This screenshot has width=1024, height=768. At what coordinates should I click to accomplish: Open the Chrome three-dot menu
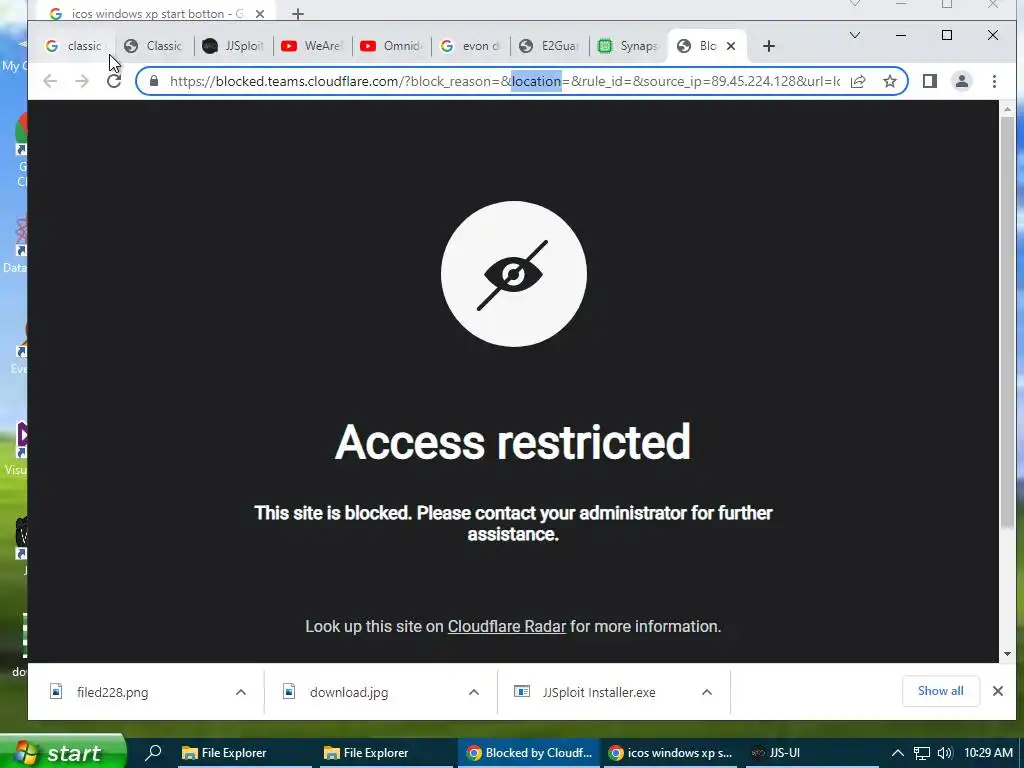[994, 81]
